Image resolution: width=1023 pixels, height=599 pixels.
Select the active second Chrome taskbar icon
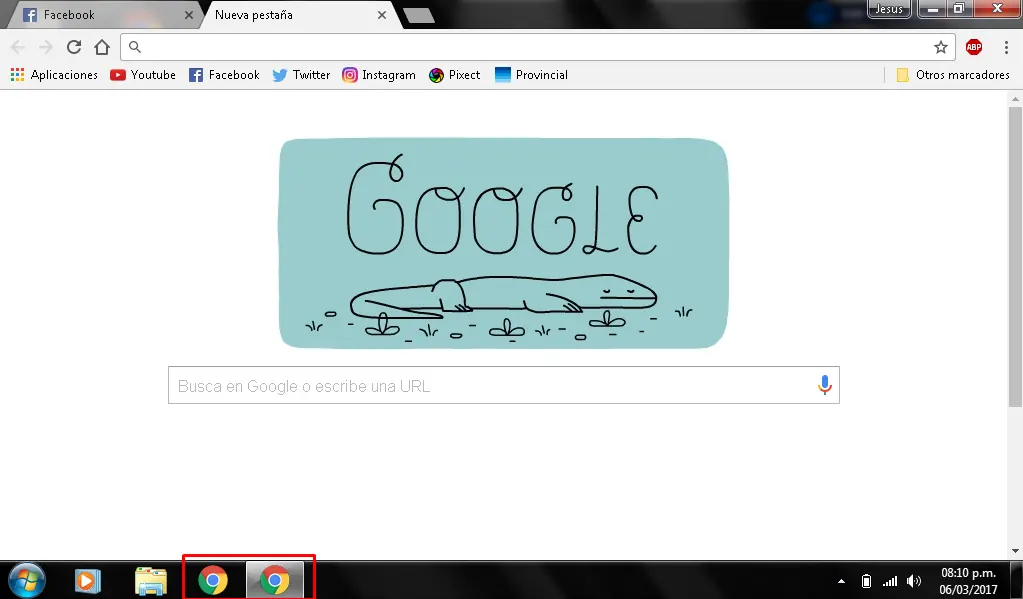(x=275, y=580)
